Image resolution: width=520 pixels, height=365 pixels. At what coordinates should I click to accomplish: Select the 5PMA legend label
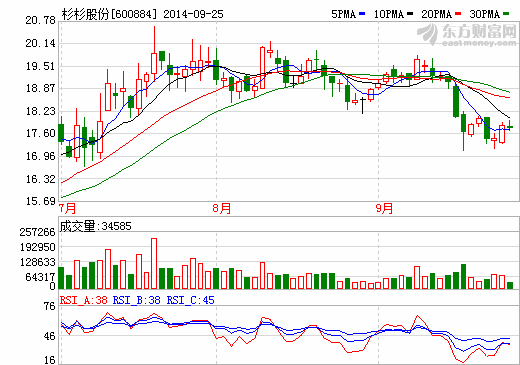pyautogui.click(x=344, y=14)
